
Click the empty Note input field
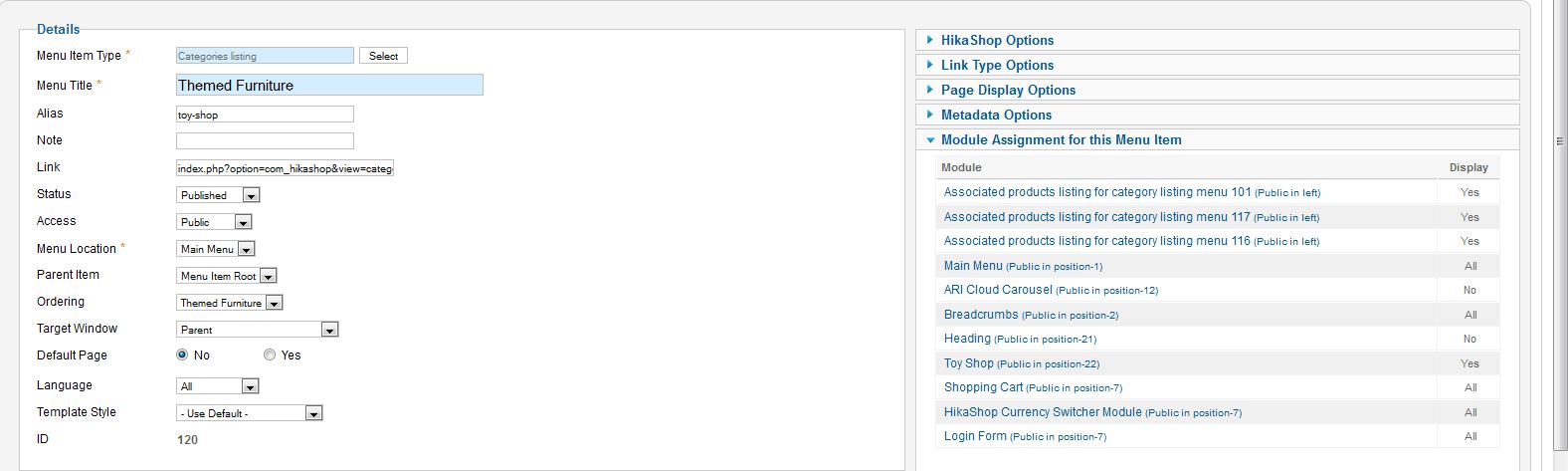pos(265,141)
